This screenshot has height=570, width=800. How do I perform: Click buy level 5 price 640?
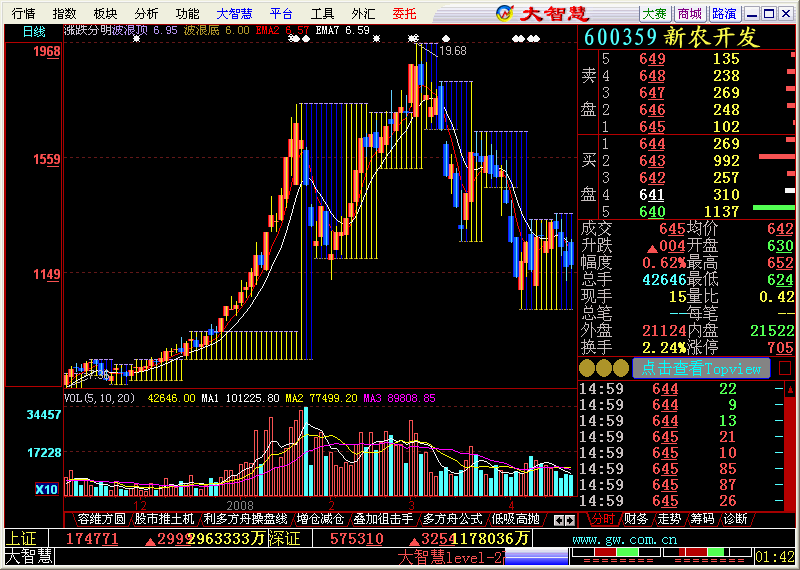click(652, 212)
